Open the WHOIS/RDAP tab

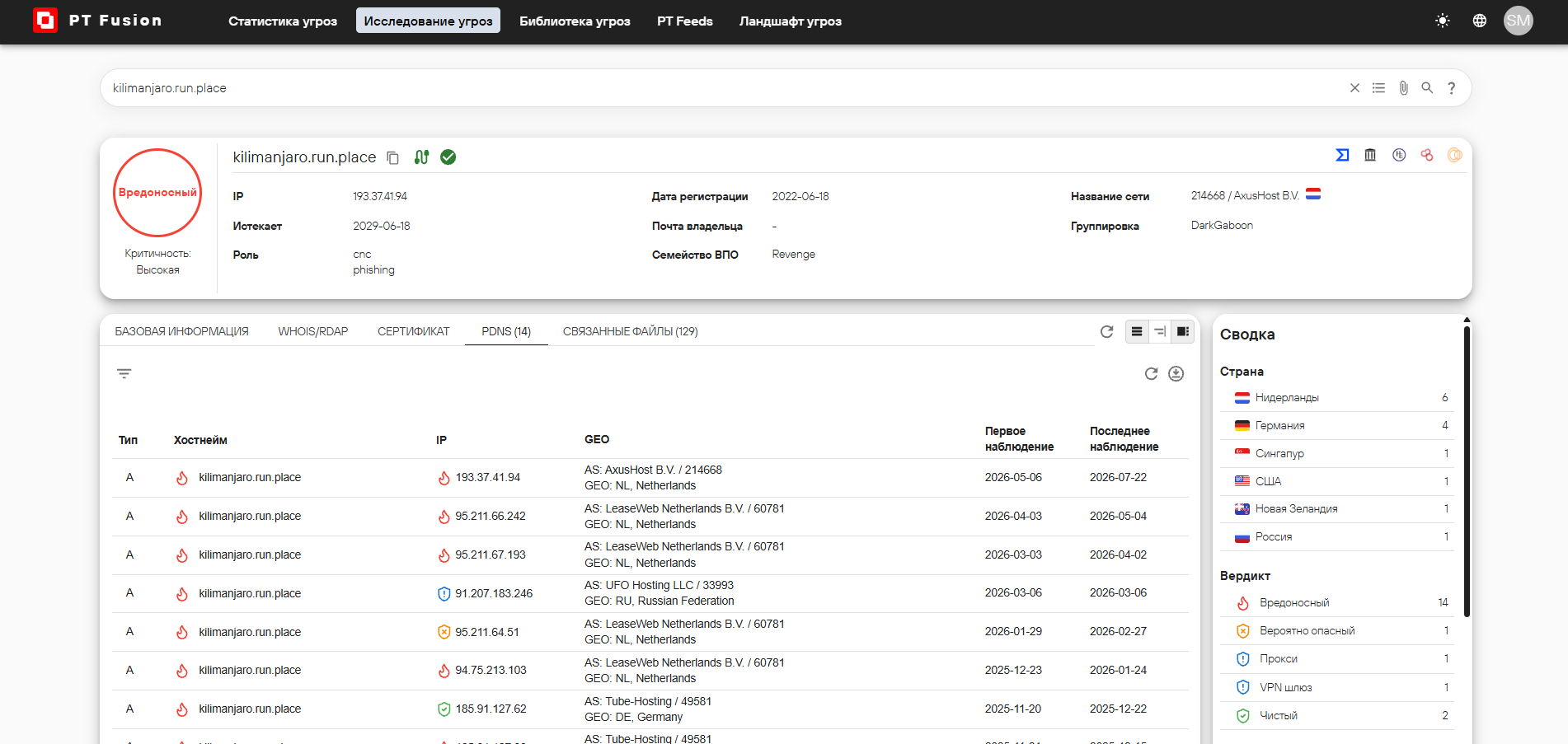pyautogui.click(x=313, y=331)
